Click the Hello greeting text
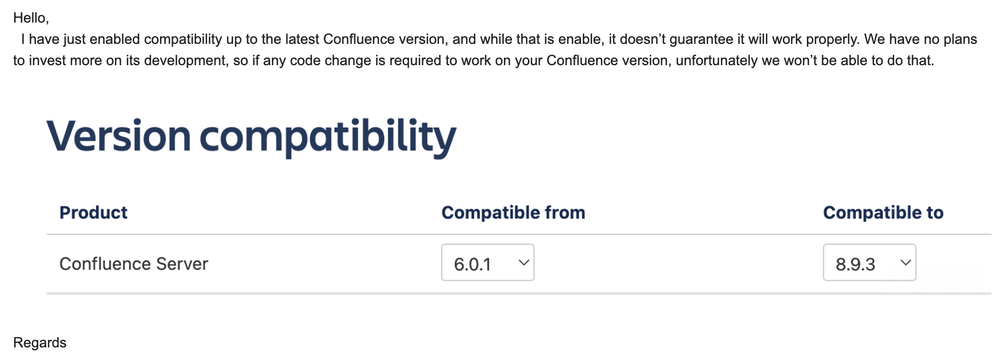Image resolution: width=999 pixels, height=364 pixels. pos(31,18)
